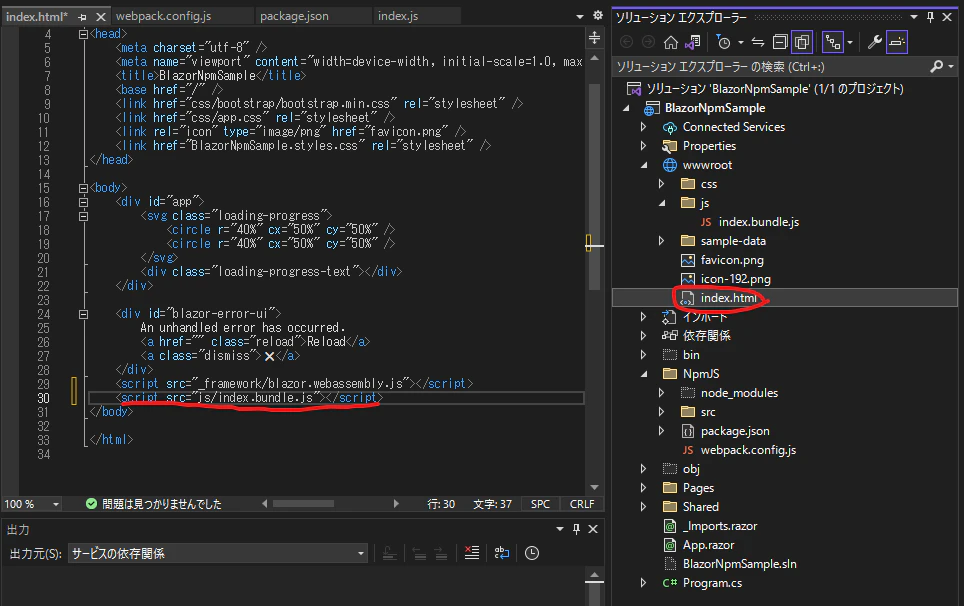The height and width of the screenshot is (606, 964).
Task: Expand the css folder node
Action: pyautogui.click(x=662, y=184)
